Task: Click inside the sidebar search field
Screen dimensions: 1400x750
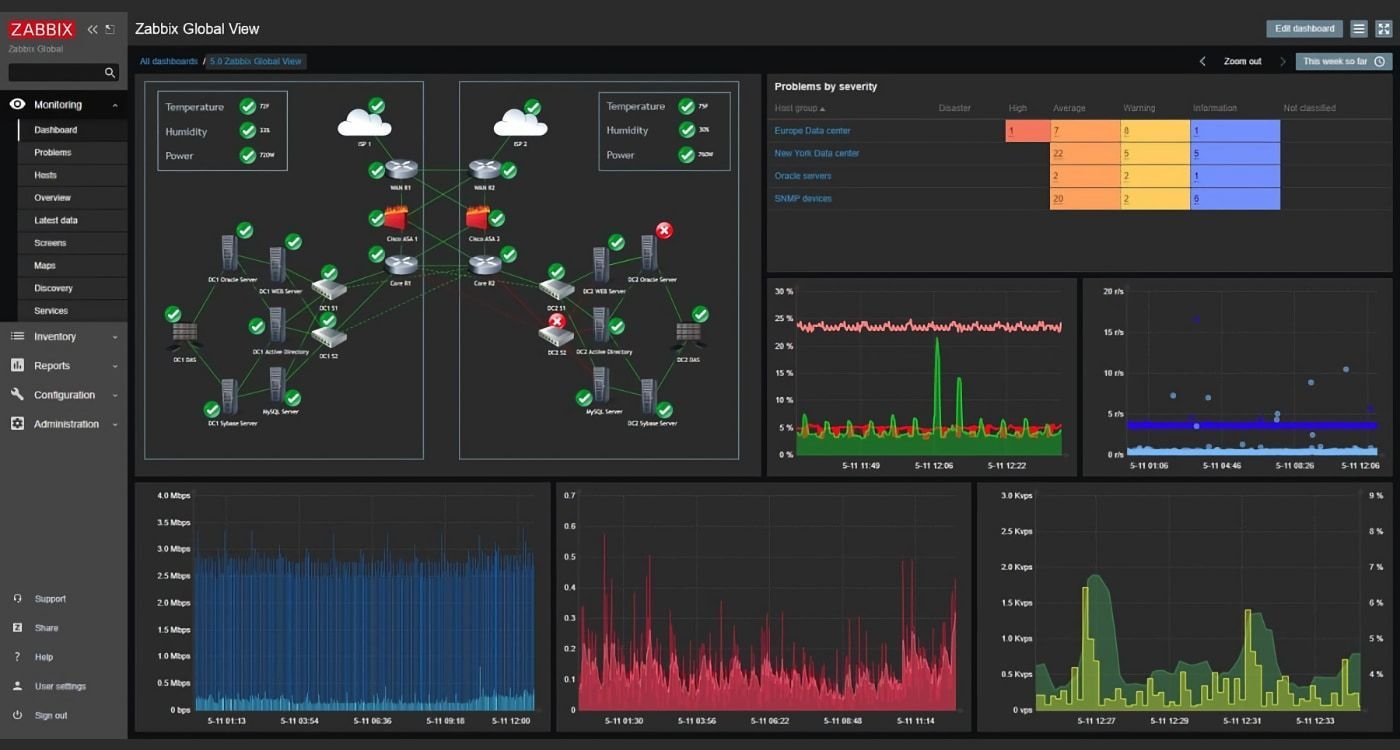Action: tap(55, 73)
